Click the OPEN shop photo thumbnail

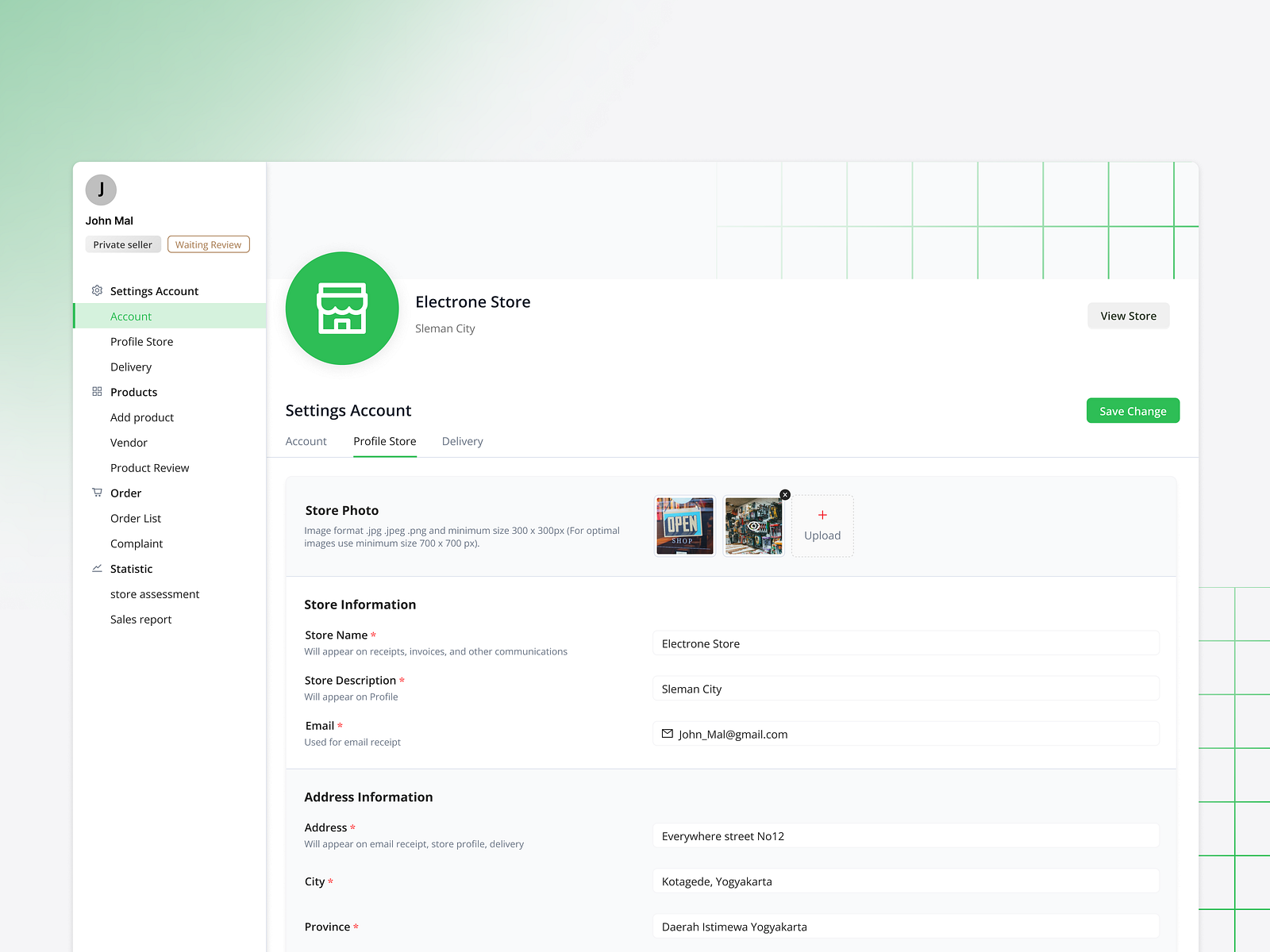coord(684,525)
